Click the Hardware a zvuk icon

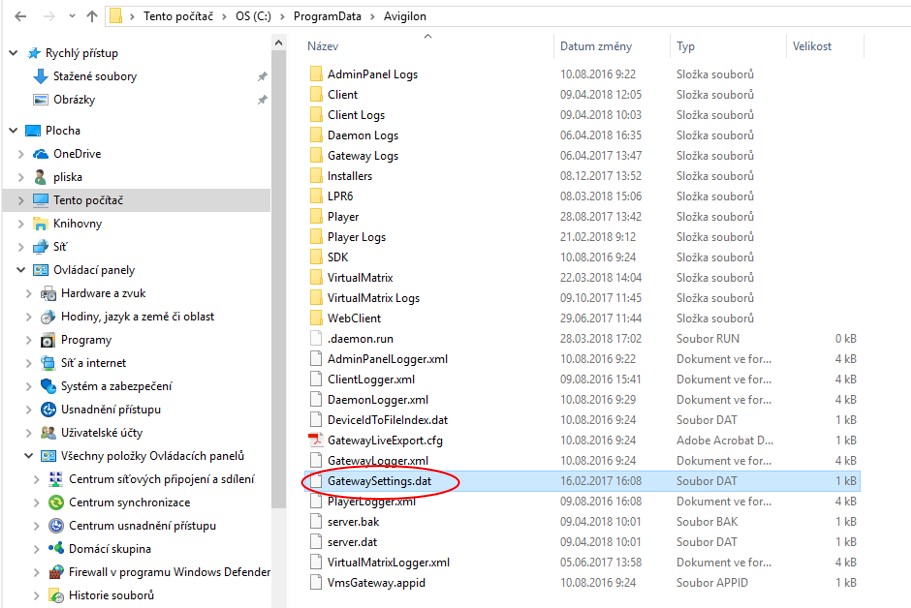pyautogui.click(x=49, y=294)
